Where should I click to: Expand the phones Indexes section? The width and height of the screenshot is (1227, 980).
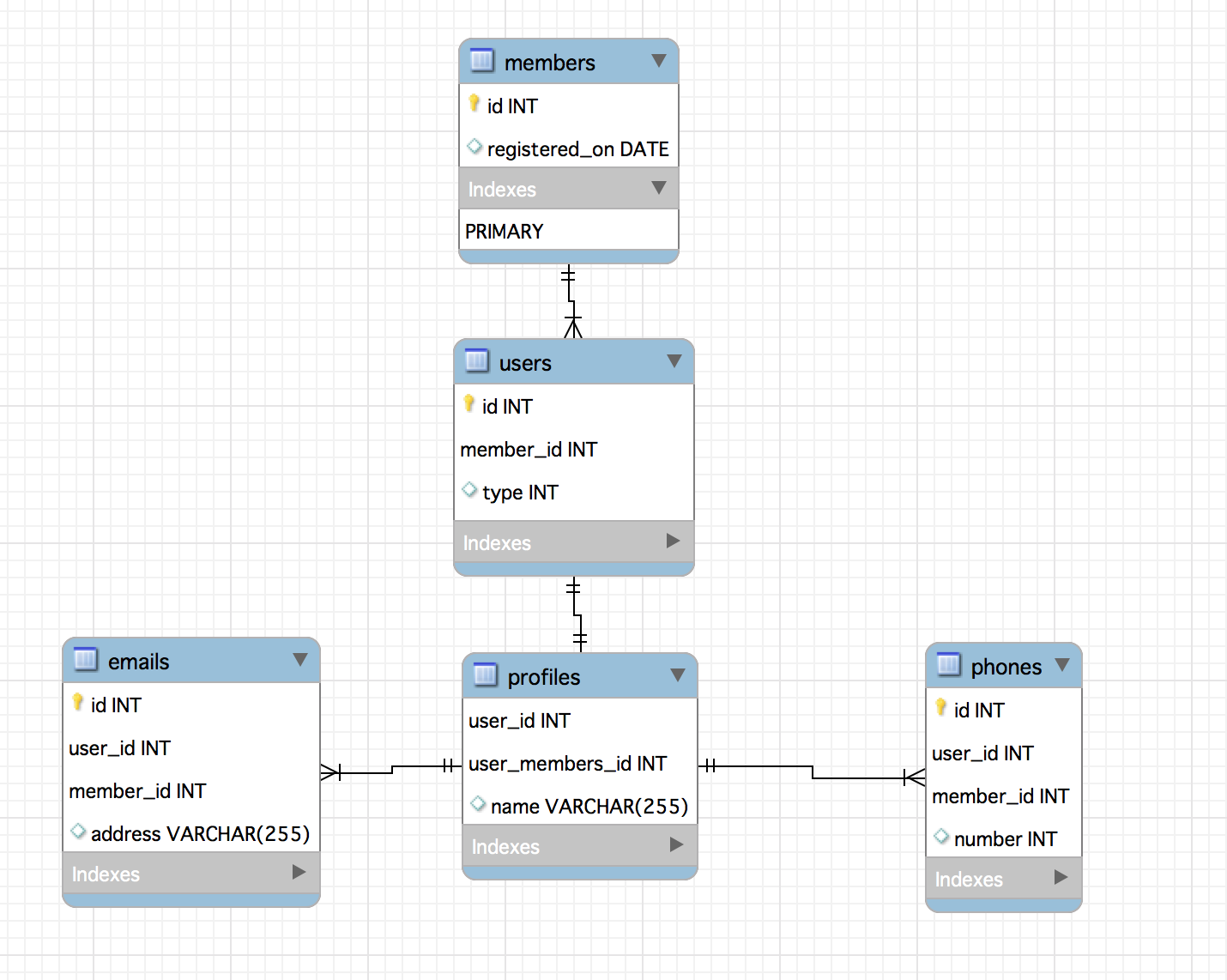[x=1061, y=877]
